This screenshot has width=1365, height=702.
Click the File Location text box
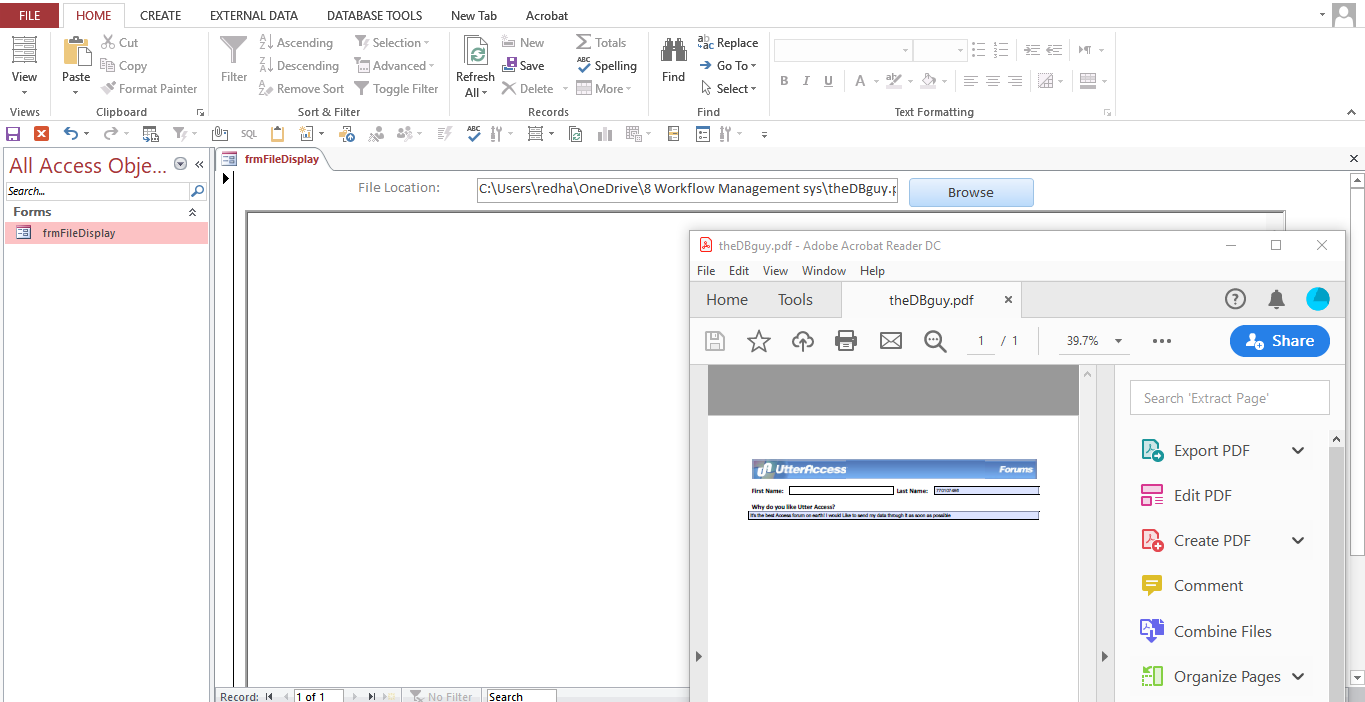tap(687, 189)
